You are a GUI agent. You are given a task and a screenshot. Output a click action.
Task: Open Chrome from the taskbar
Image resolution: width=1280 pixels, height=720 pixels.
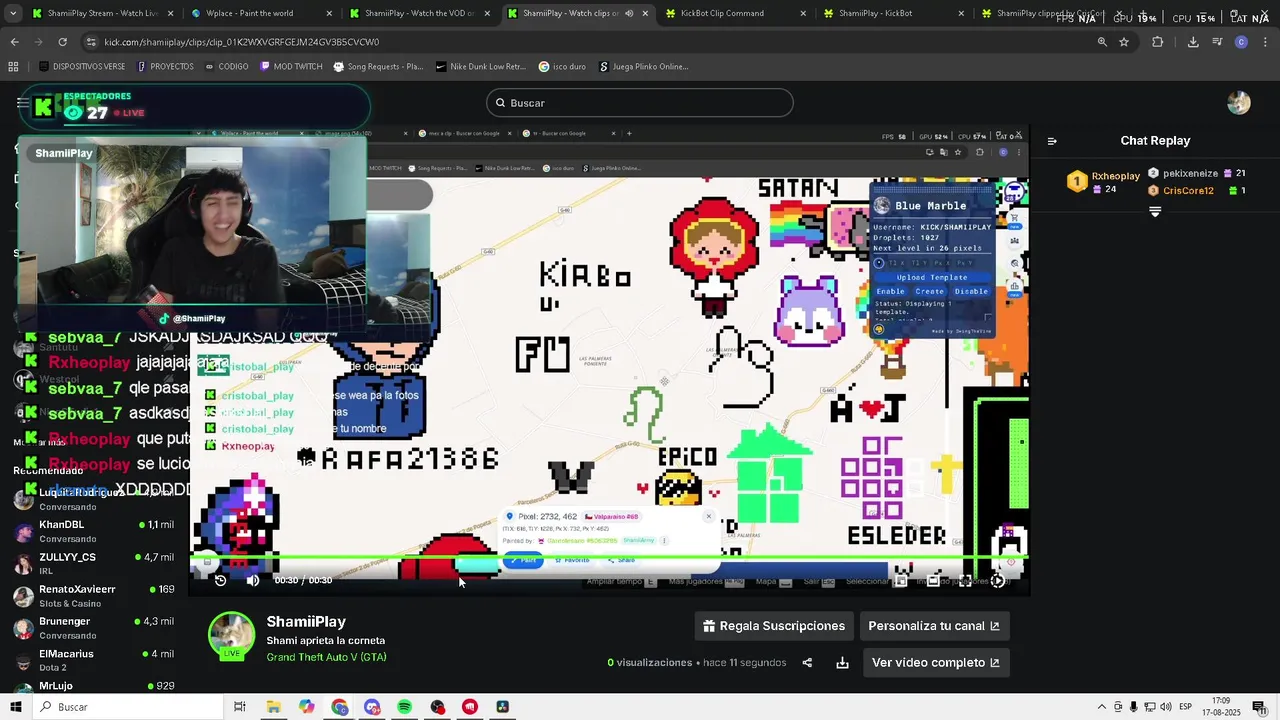[x=339, y=707]
